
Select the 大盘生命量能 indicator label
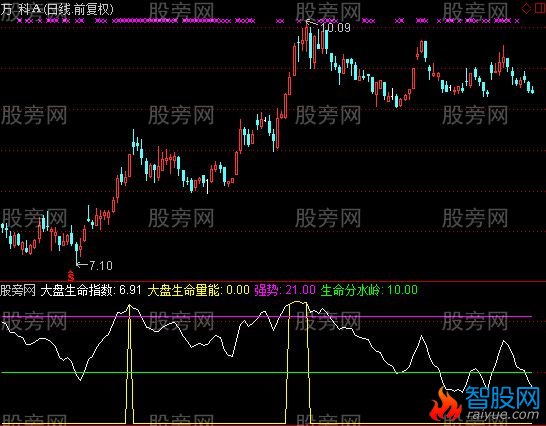(184, 290)
